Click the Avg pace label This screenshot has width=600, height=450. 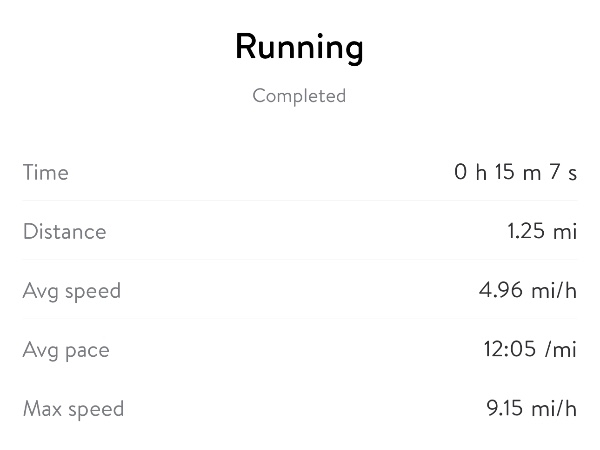click(x=66, y=350)
